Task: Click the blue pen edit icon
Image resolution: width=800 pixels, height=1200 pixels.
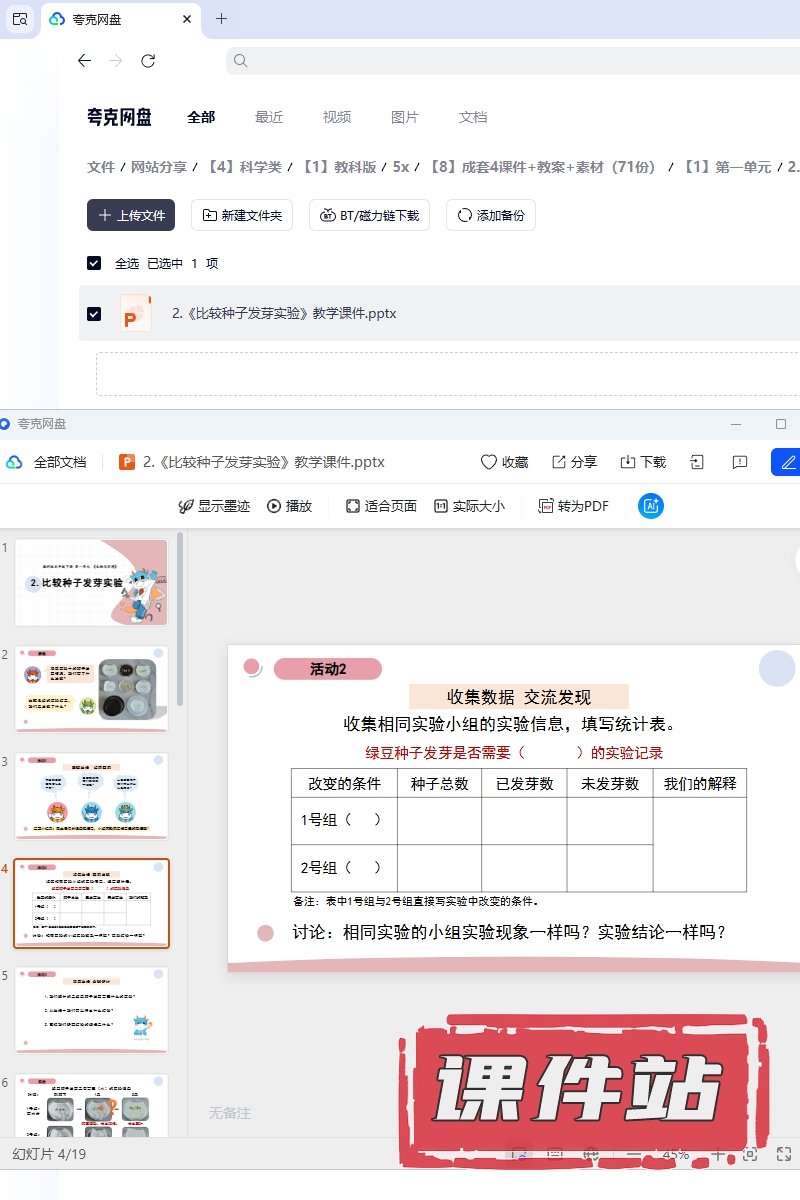Action: pyautogui.click(x=788, y=462)
